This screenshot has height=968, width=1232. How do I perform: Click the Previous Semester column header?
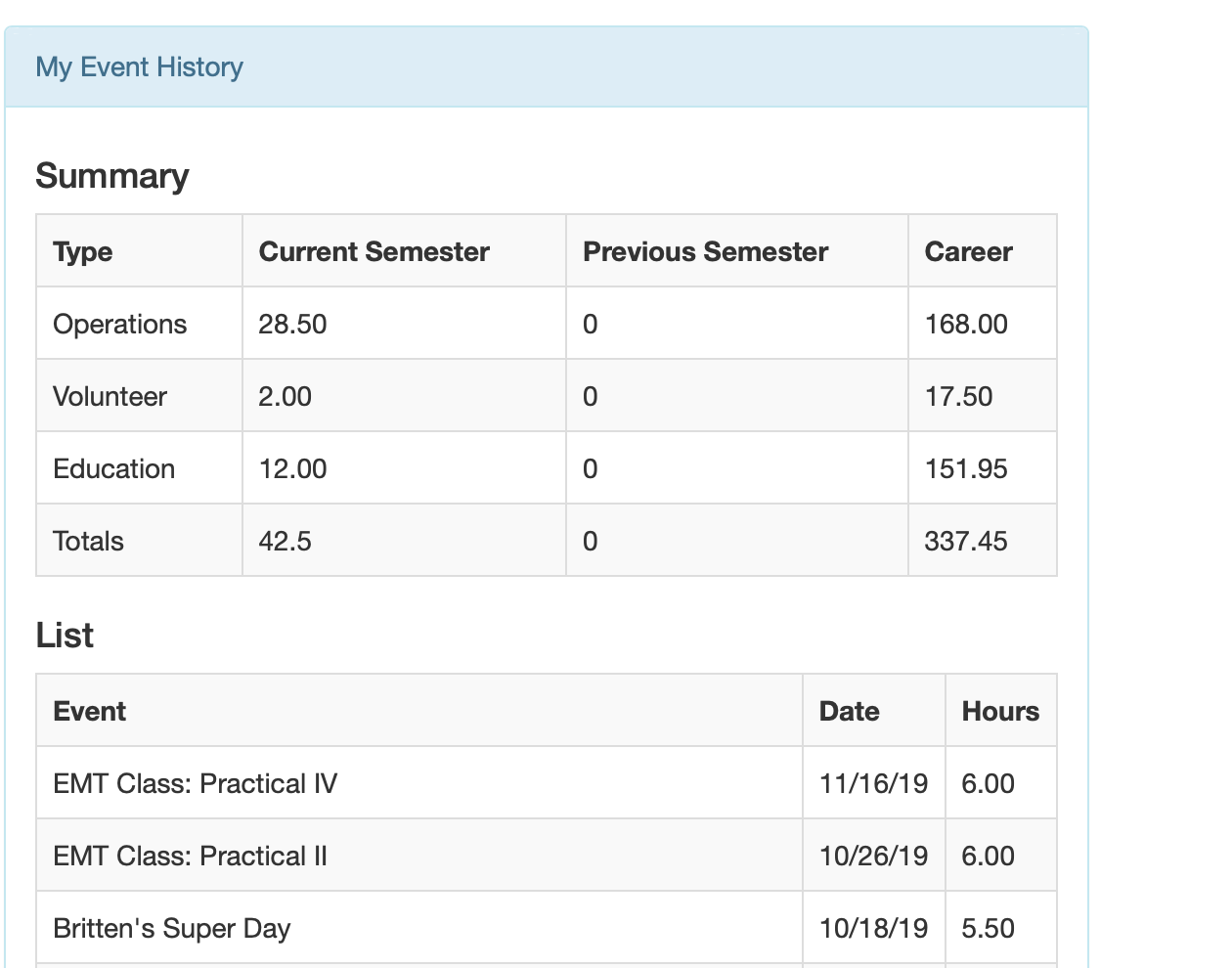coord(705,252)
